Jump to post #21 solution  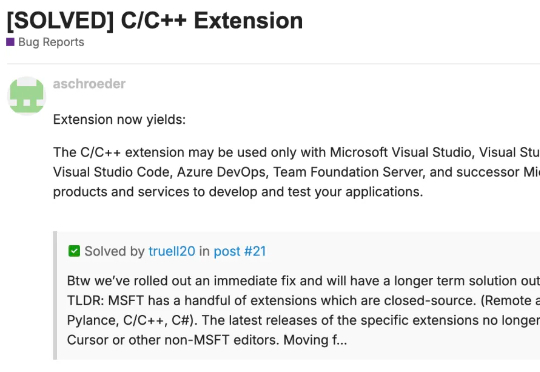click(240, 251)
